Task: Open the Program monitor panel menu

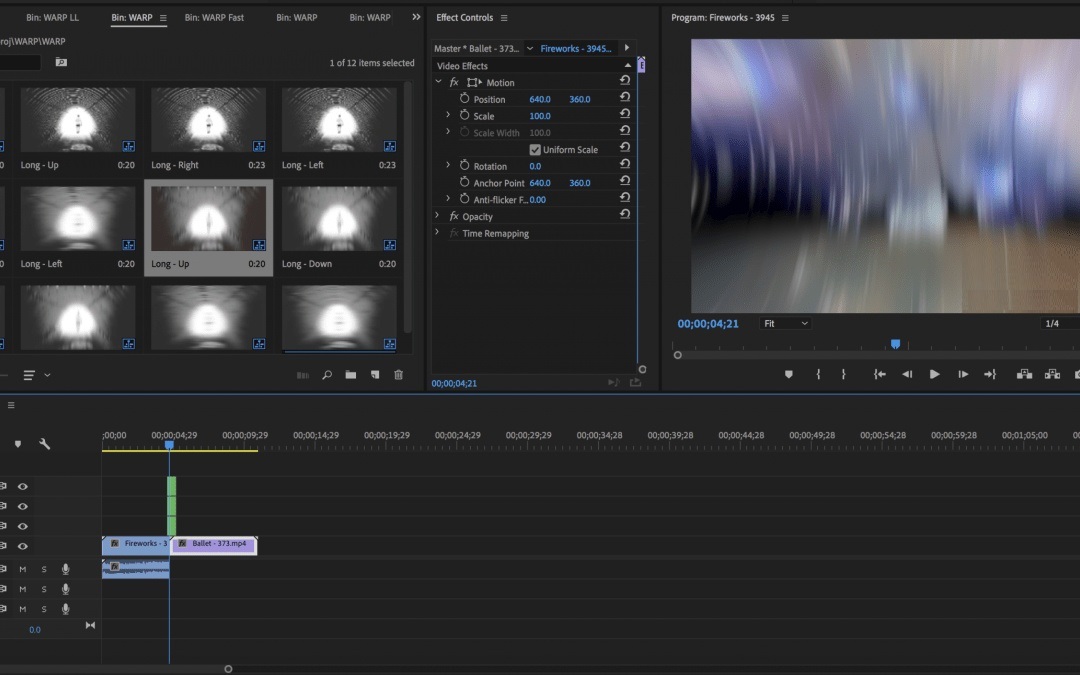Action: pyautogui.click(x=785, y=18)
